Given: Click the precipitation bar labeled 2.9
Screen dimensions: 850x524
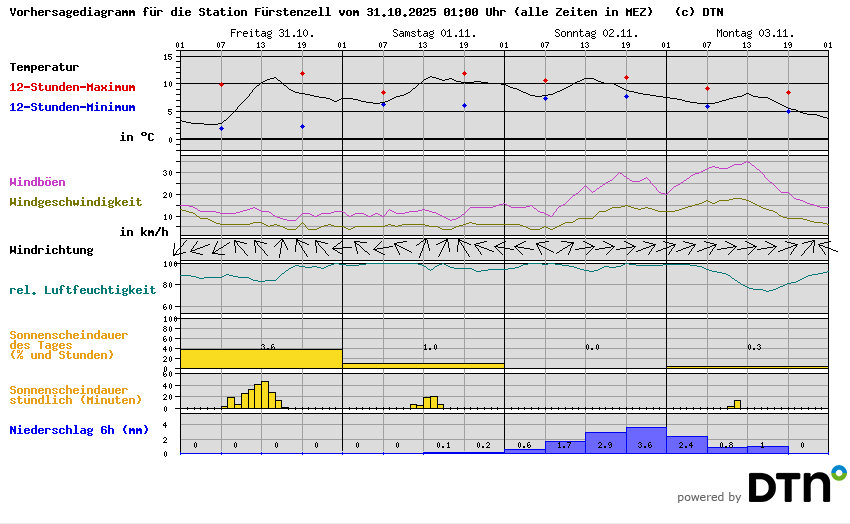Looking at the screenshot, I should 605,443.
